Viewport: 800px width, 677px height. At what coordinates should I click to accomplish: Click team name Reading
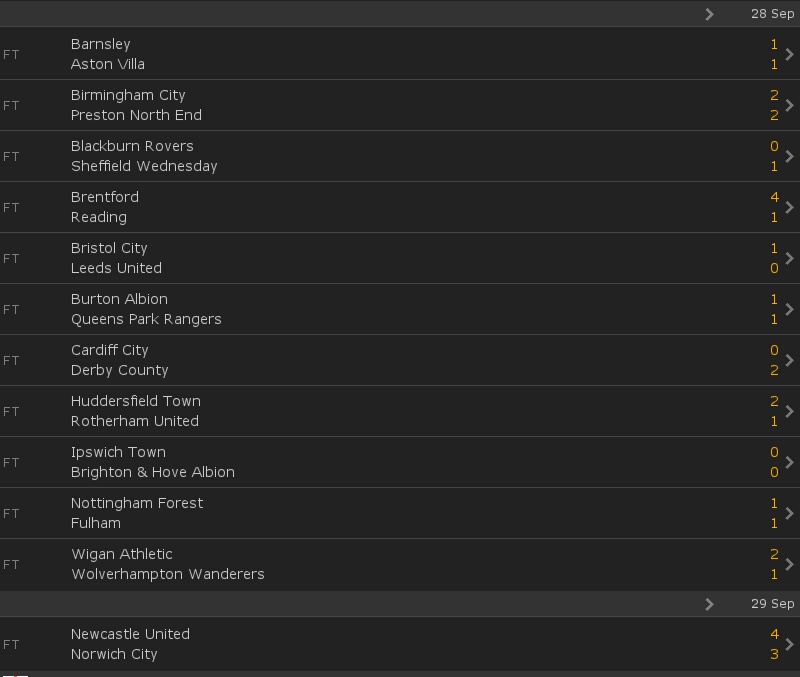(x=99, y=217)
